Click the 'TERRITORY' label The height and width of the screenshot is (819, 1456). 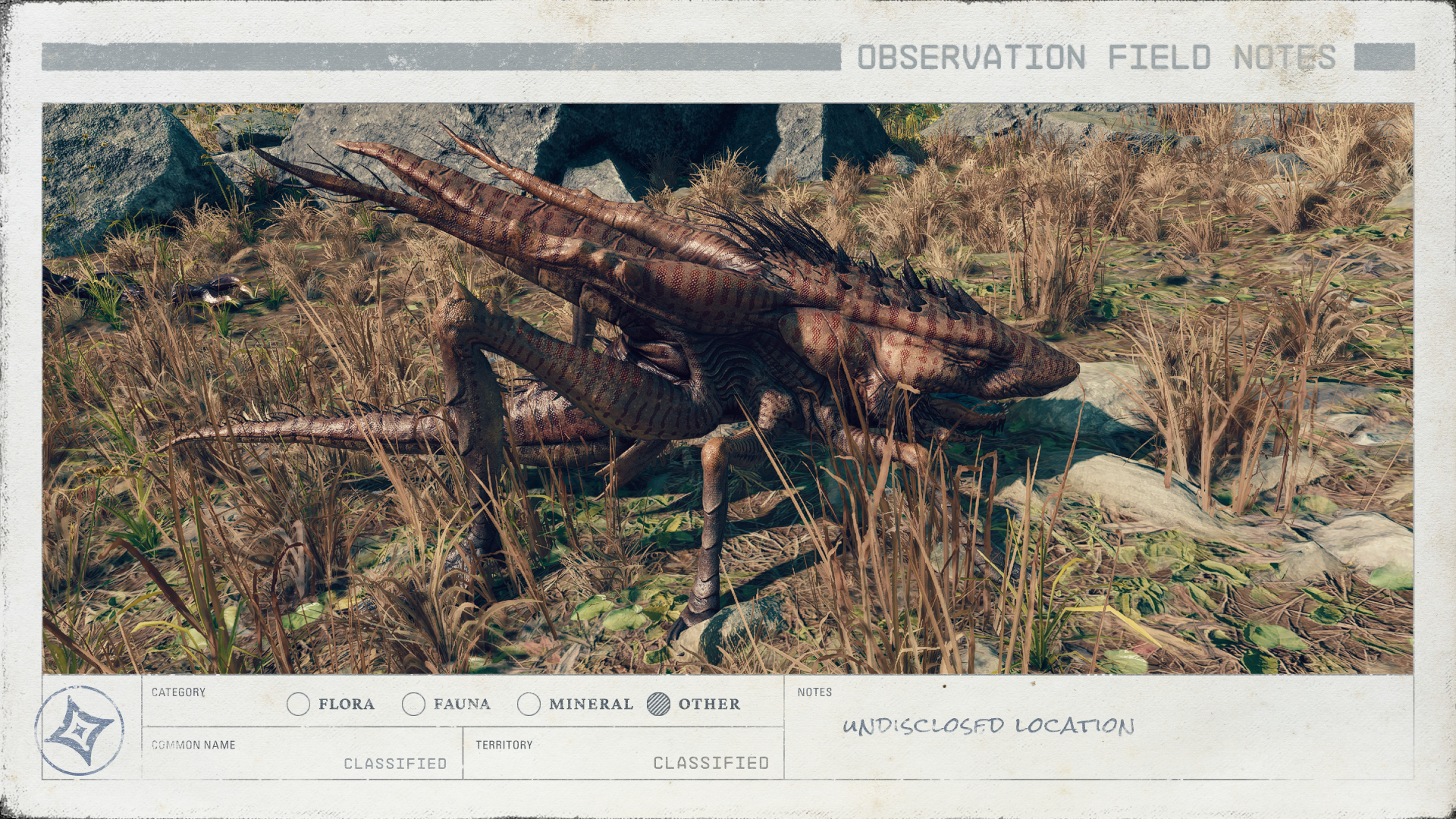(x=504, y=745)
